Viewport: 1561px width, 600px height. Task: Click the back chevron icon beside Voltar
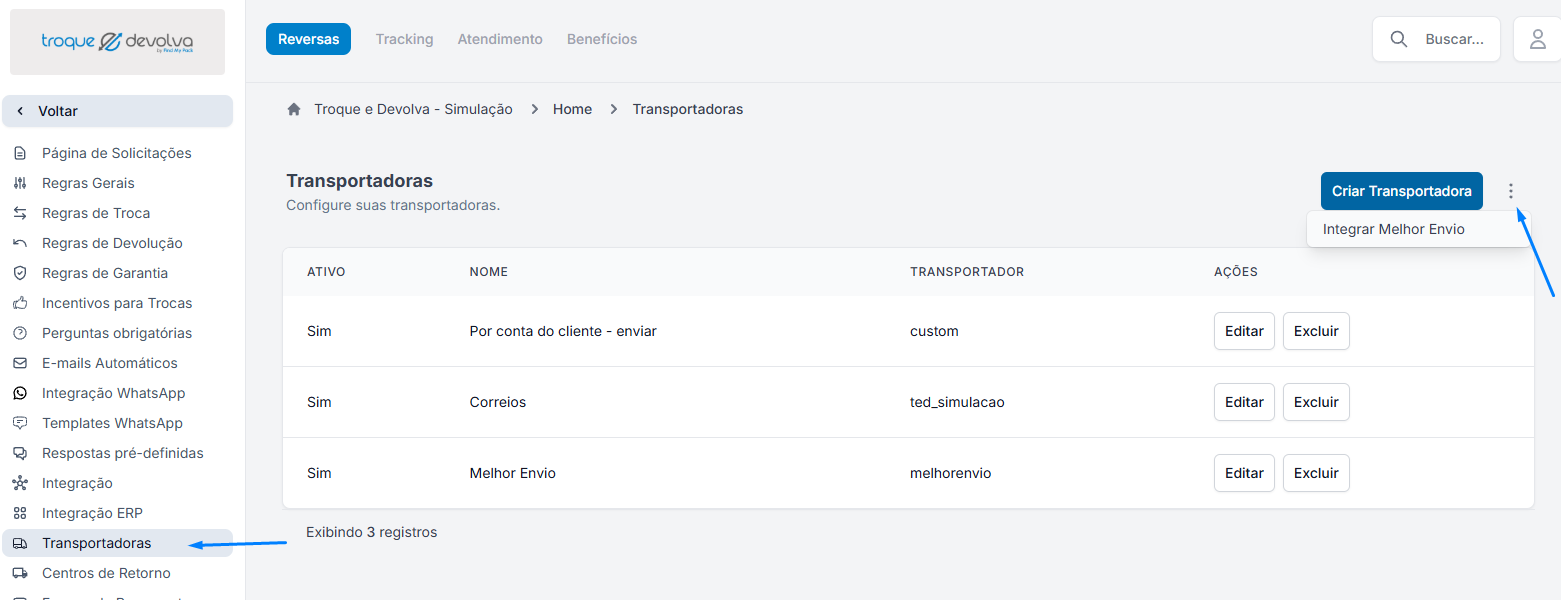pos(20,111)
